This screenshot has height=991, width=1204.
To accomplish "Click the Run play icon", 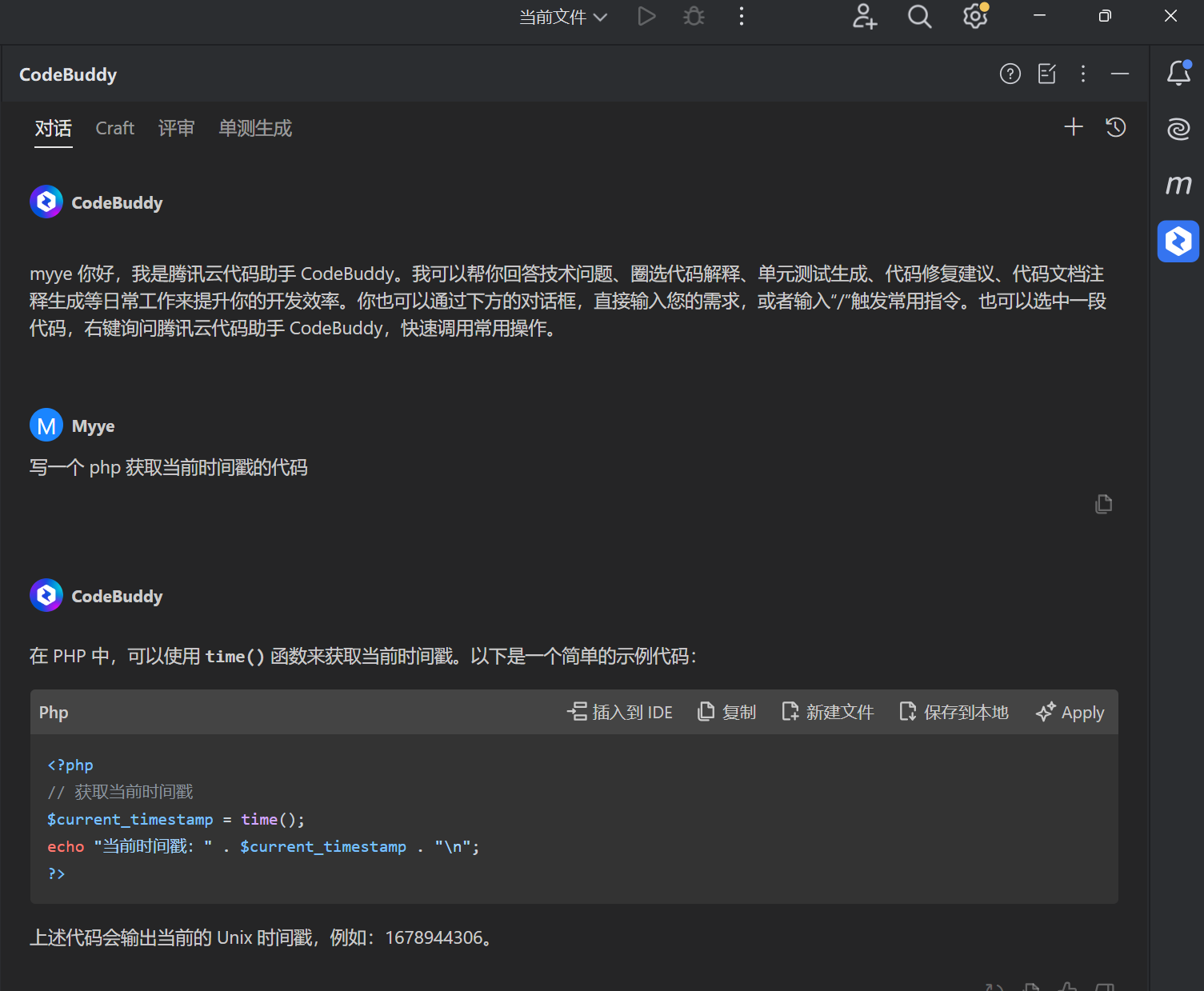I will (x=646, y=16).
